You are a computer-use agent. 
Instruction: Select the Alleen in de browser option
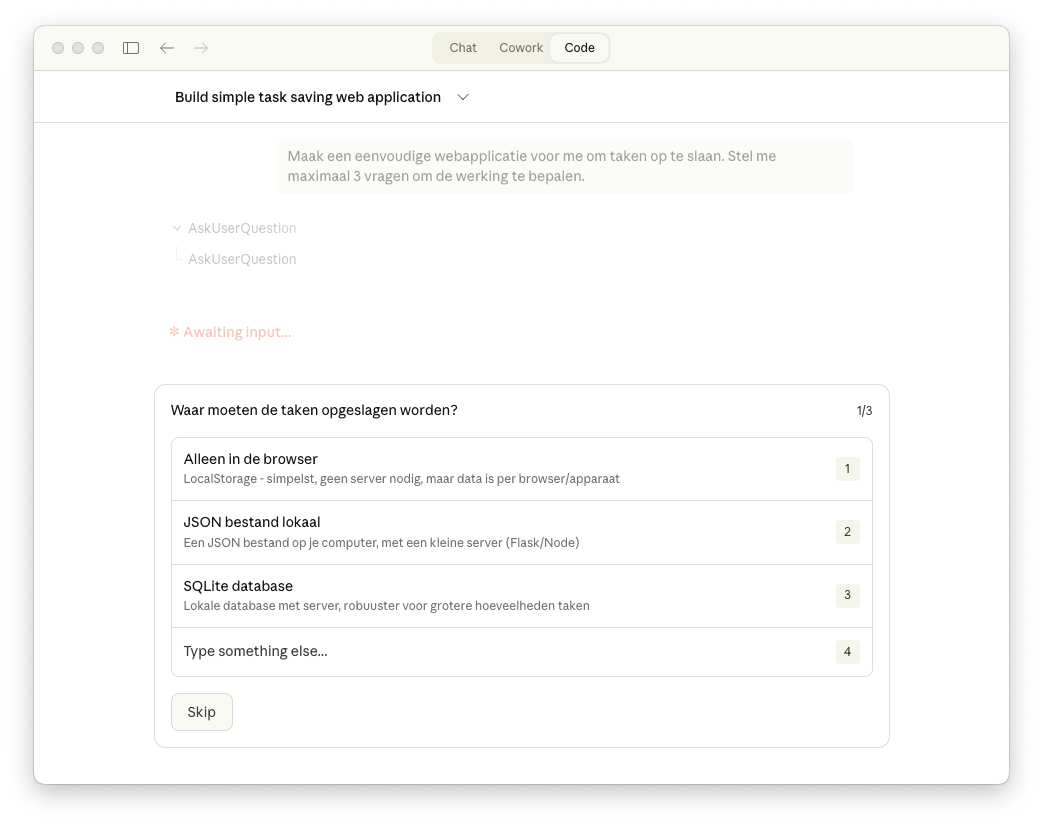point(521,468)
